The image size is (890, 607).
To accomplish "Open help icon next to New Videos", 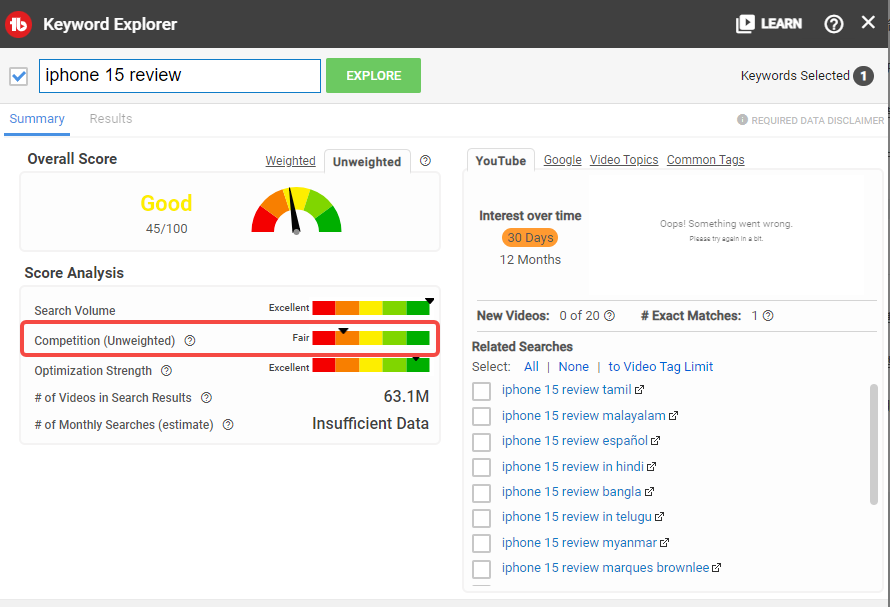I will [x=609, y=316].
